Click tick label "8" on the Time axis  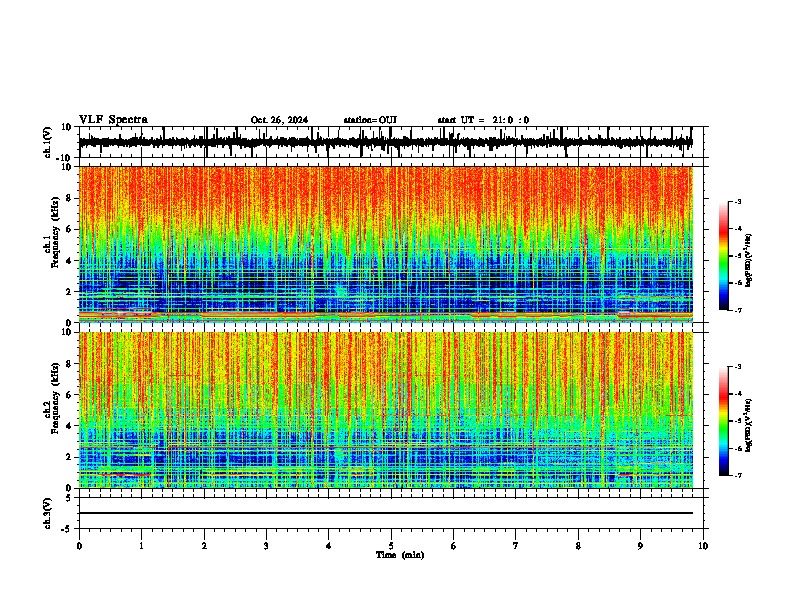[x=578, y=546]
